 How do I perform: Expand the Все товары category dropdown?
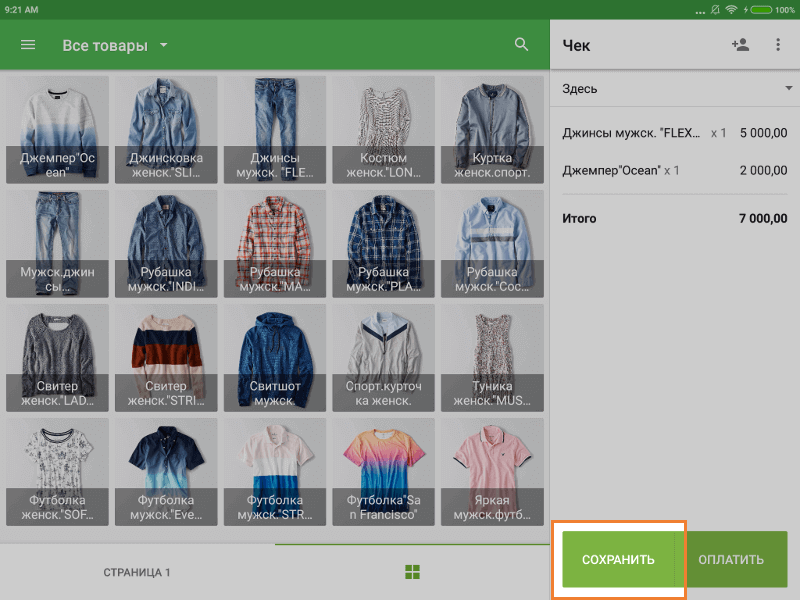pos(115,46)
